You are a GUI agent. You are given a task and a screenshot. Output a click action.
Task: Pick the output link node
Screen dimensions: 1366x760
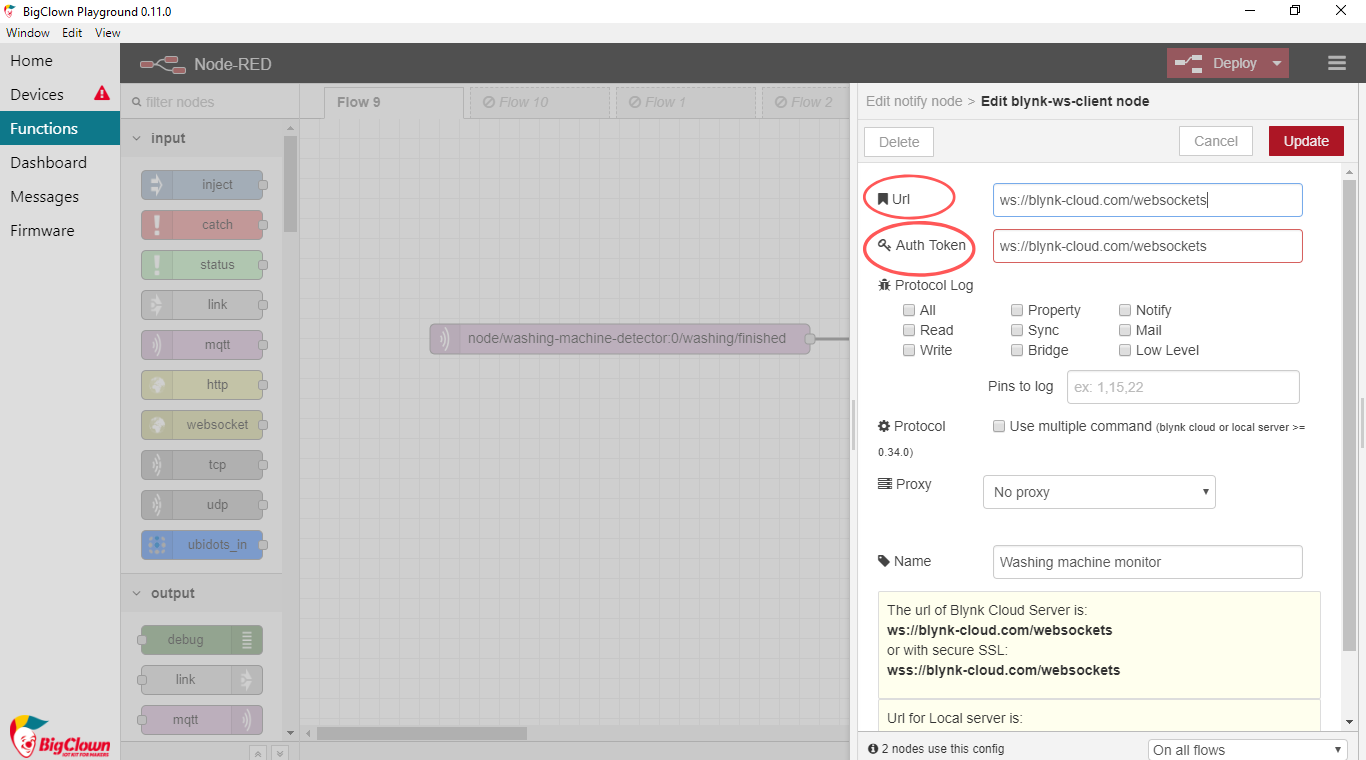click(202, 680)
